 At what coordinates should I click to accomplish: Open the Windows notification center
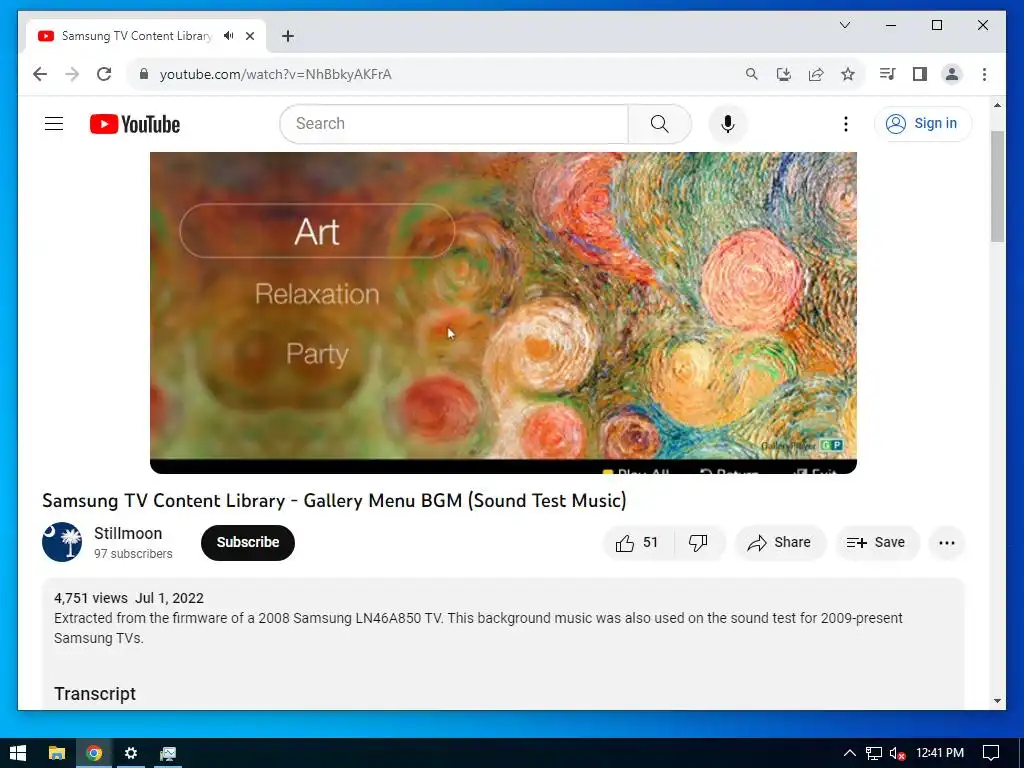(991, 753)
